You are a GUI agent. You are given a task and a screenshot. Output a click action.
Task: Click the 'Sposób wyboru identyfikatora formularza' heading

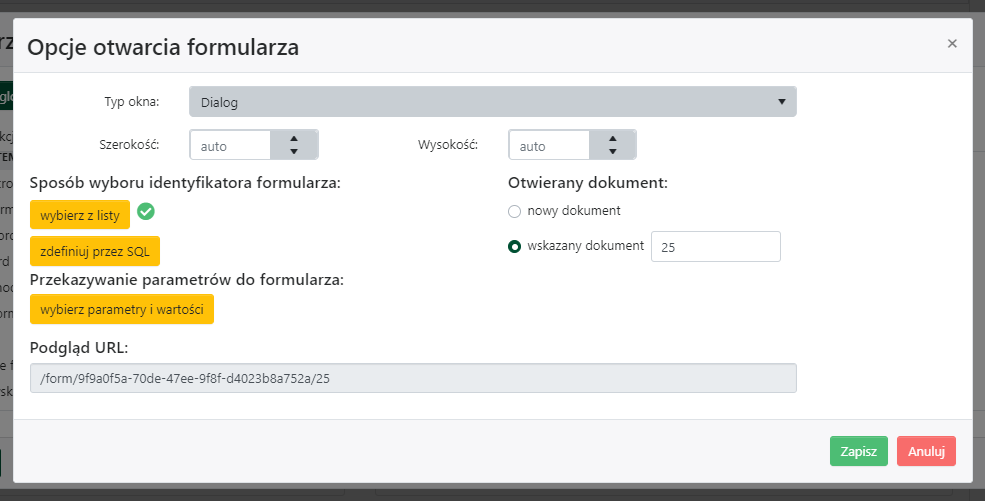point(185,183)
